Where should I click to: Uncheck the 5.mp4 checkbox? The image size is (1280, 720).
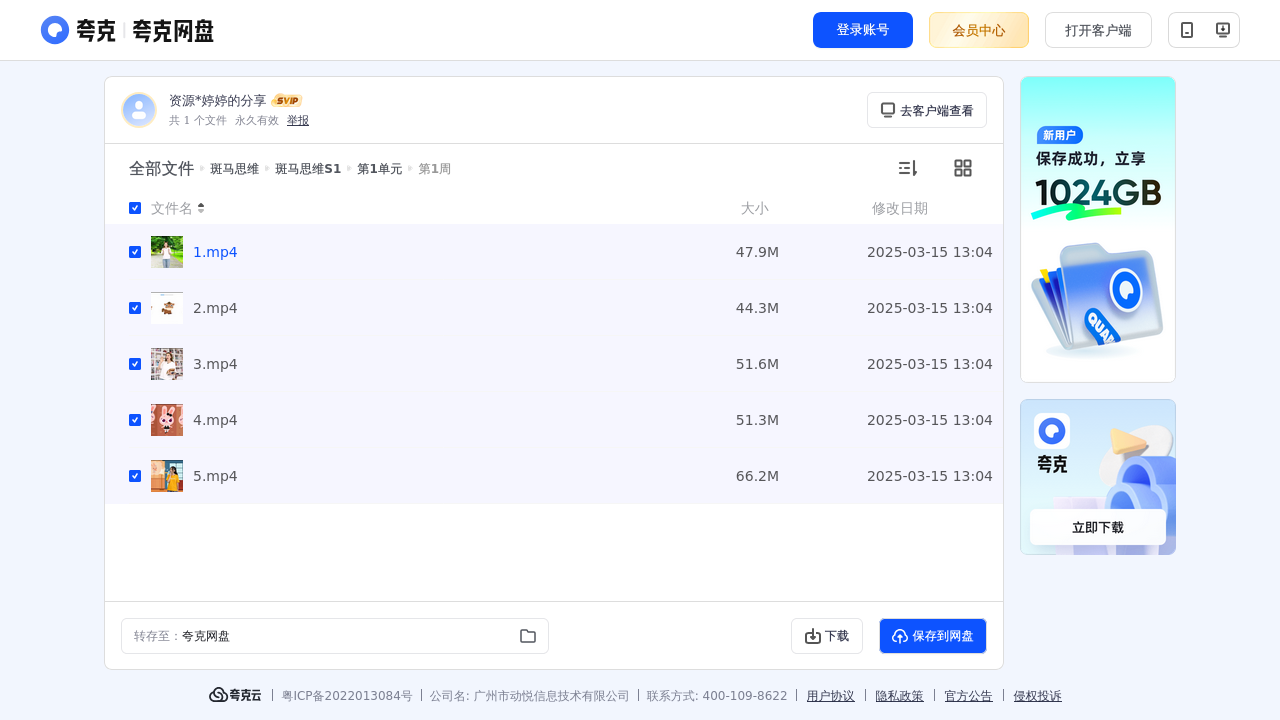tap(135, 476)
